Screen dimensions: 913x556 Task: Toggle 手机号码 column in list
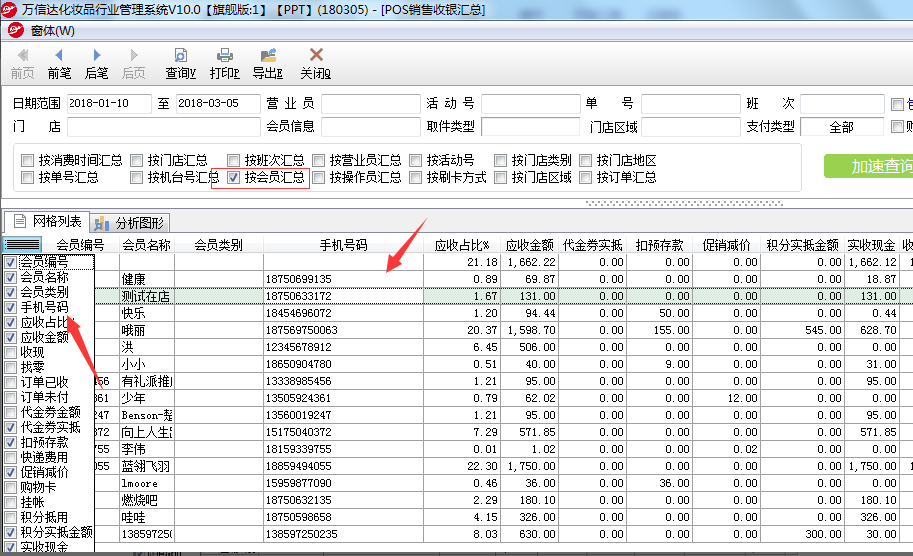point(10,307)
